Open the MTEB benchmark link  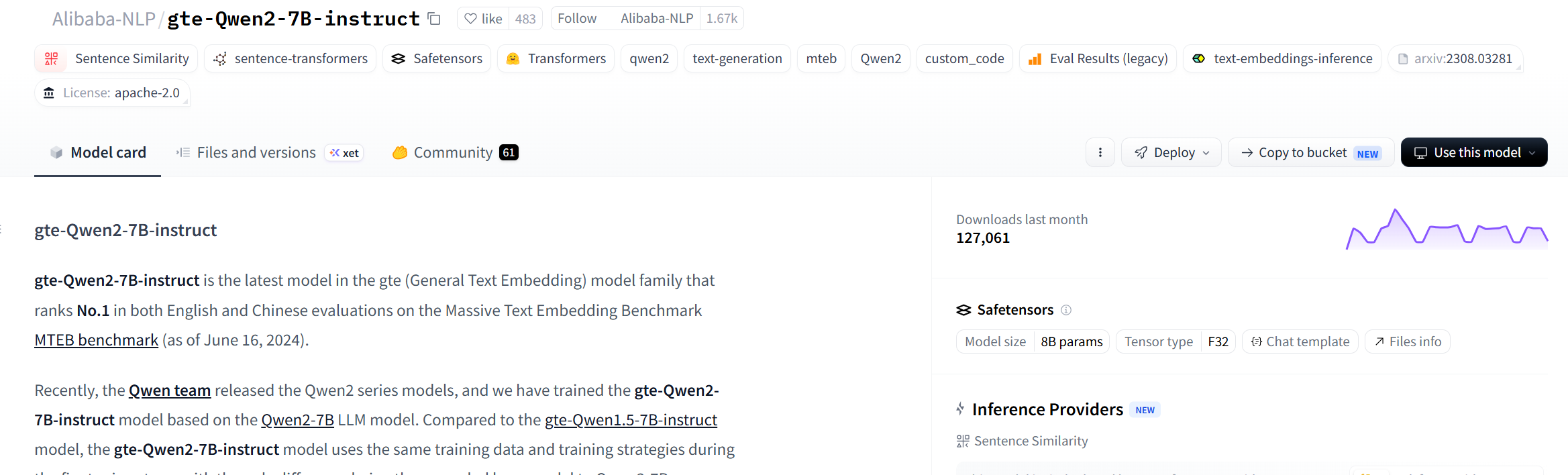tap(97, 340)
